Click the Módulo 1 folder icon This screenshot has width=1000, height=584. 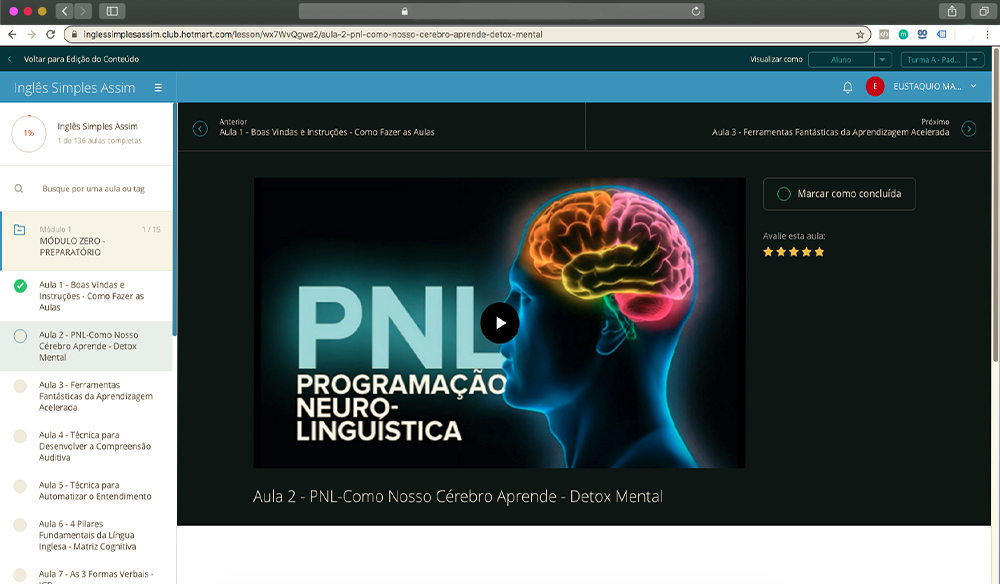(x=19, y=230)
